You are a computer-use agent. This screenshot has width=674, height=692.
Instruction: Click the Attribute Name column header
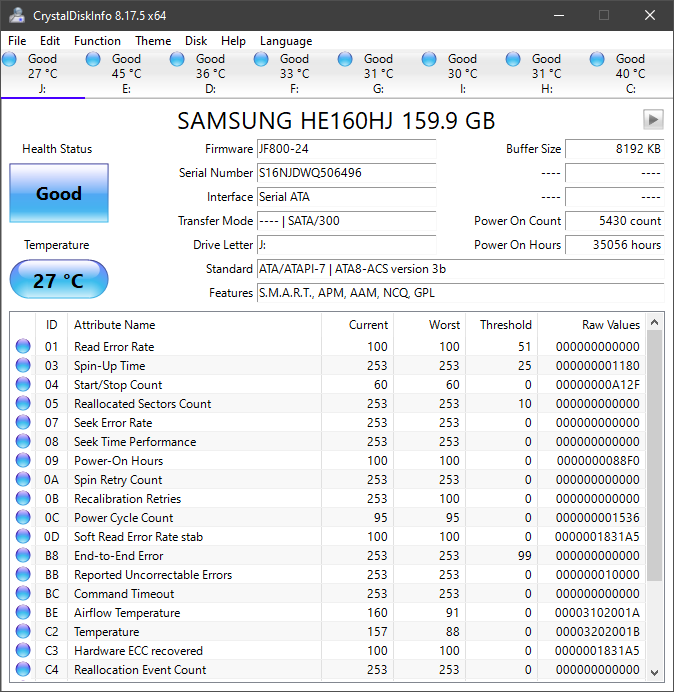tap(194, 325)
